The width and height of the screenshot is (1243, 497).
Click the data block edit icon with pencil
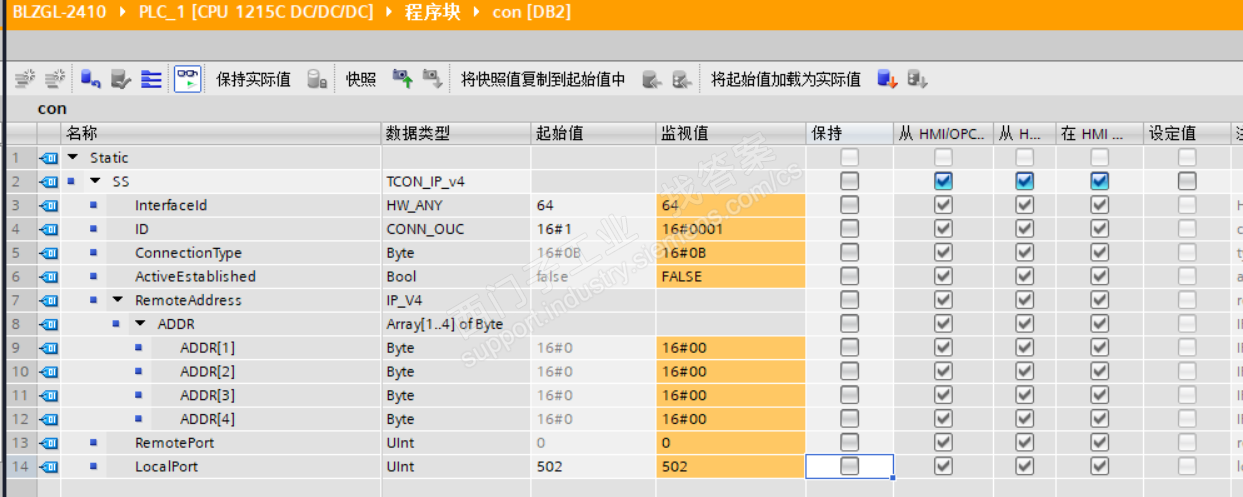click(121, 79)
